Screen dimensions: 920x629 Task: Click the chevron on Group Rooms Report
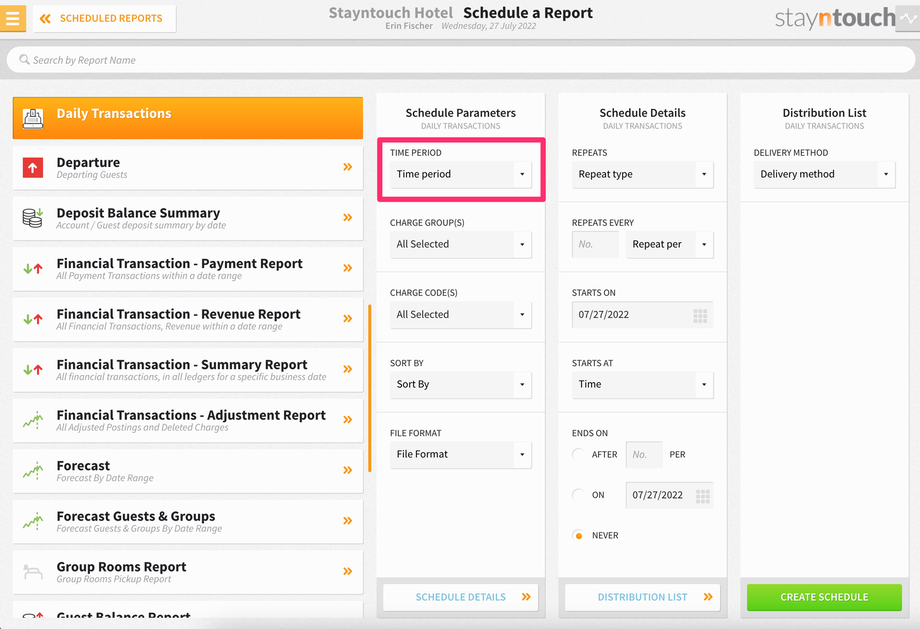click(348, 570)
